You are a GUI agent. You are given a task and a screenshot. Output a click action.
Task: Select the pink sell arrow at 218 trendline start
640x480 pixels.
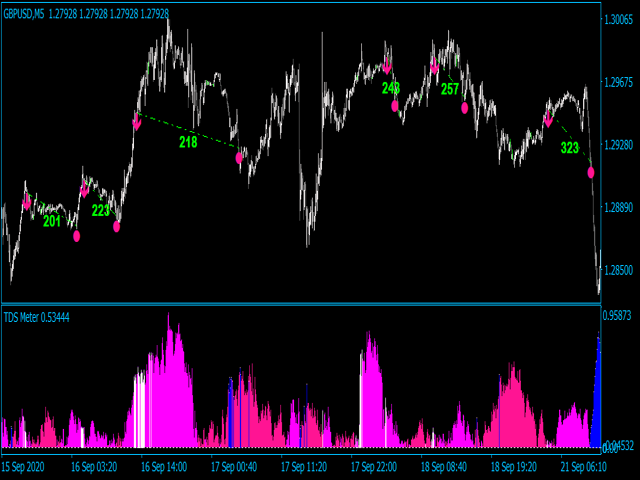pyautogui.click(x=137, y=122)
